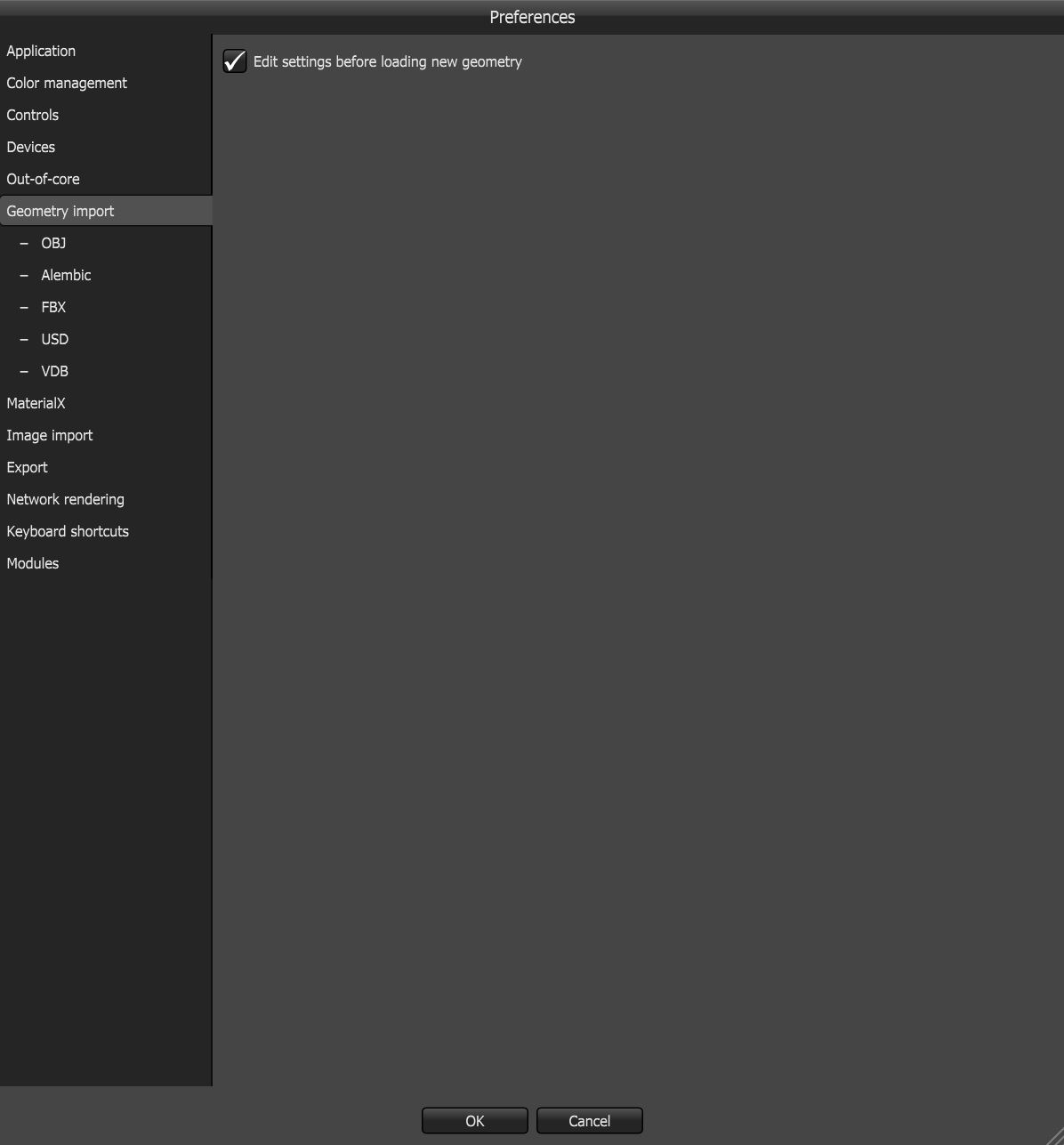1064x1145 pixels.
Task: Open the Application preferences section
Action: pyautogui.click(x=105, y=51)
